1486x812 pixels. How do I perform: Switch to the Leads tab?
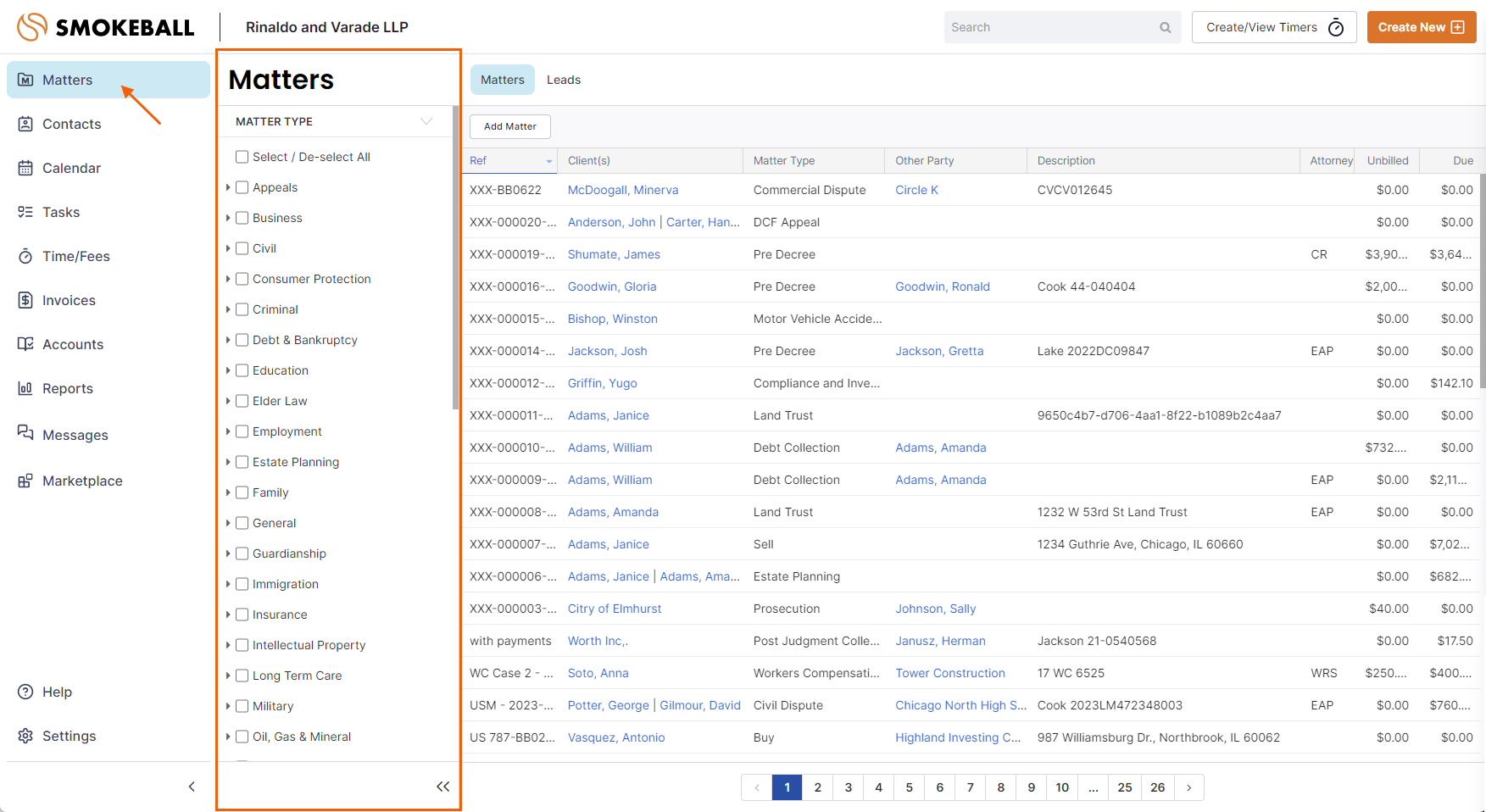coord(564,80)
